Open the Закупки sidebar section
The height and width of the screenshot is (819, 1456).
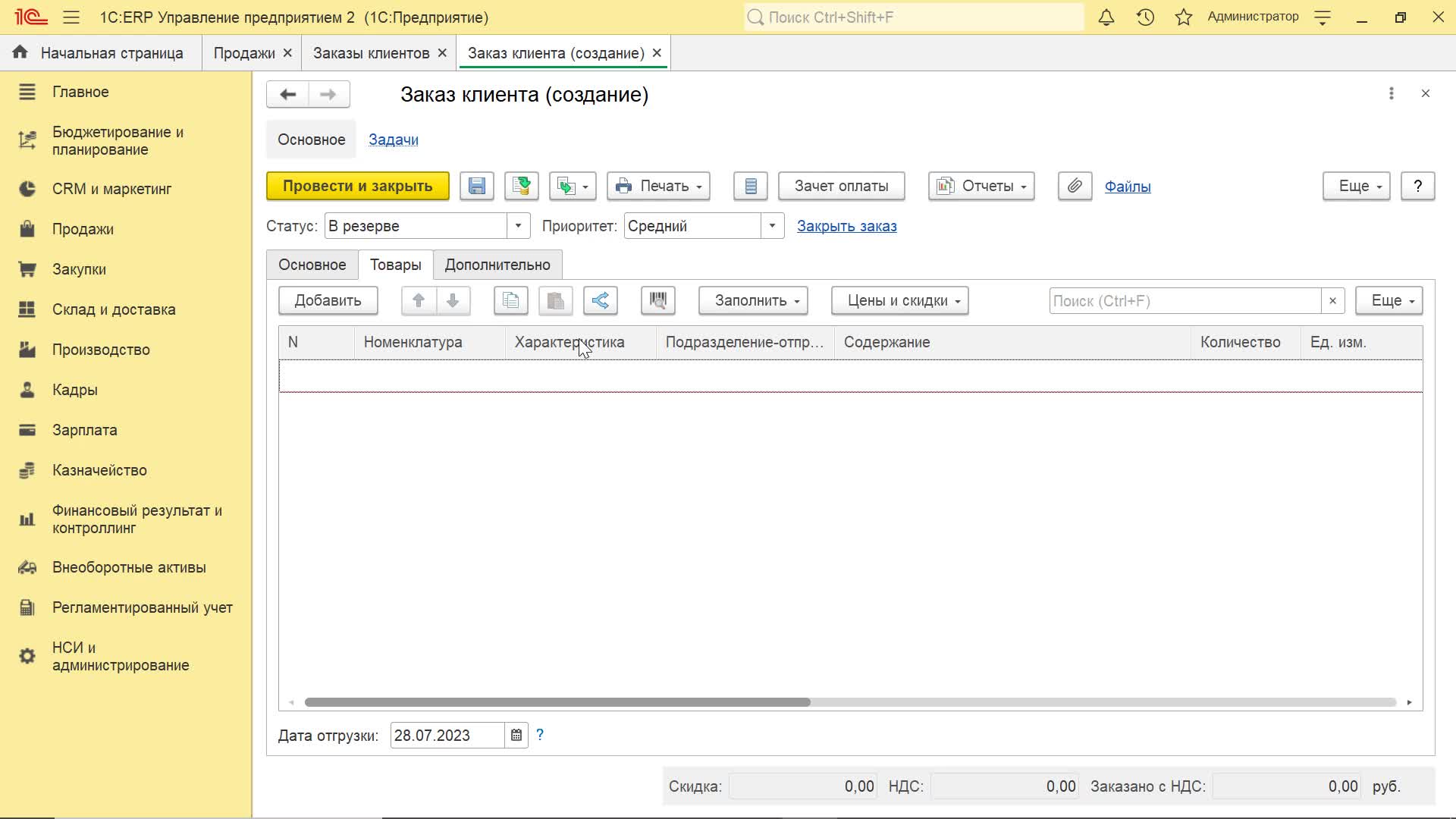click(79, 269)
